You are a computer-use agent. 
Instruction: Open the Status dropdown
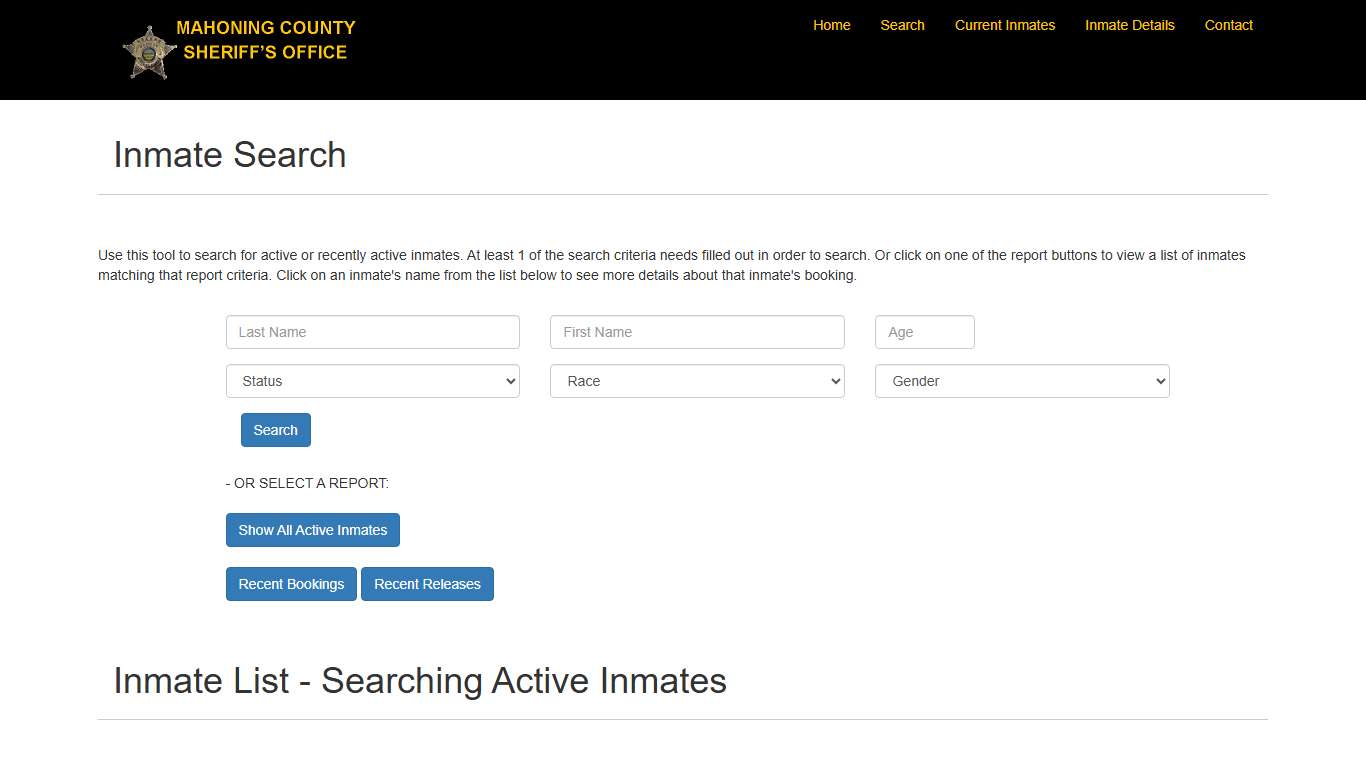372,381
